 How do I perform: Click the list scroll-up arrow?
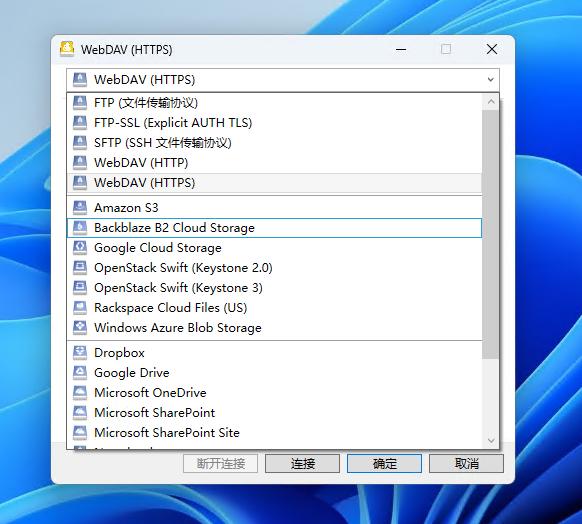point(491,101)
